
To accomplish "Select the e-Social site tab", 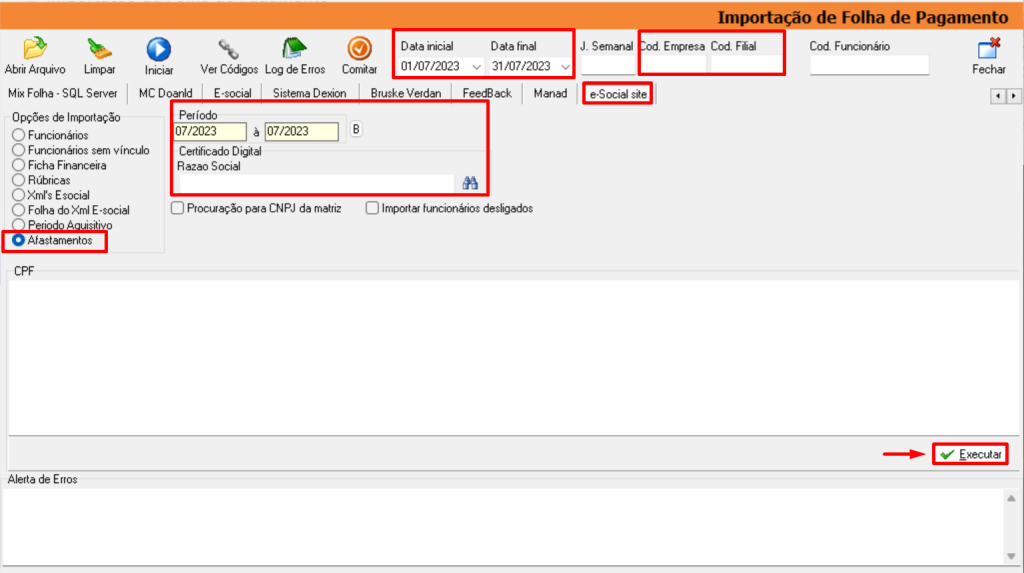I will [x=618, y=94].
